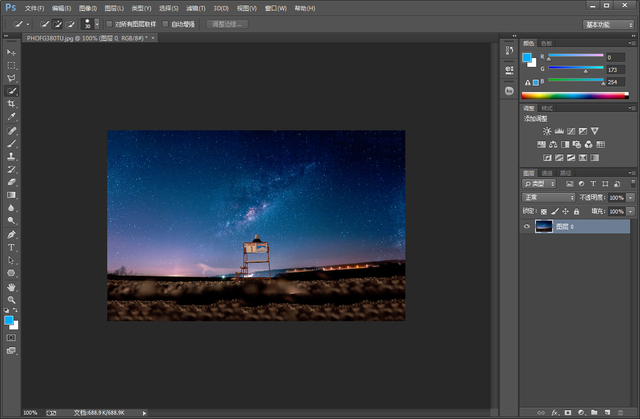Click the Brightness/Contrast adjustment icon
This screenshot has width=640, height=419.
547,131
